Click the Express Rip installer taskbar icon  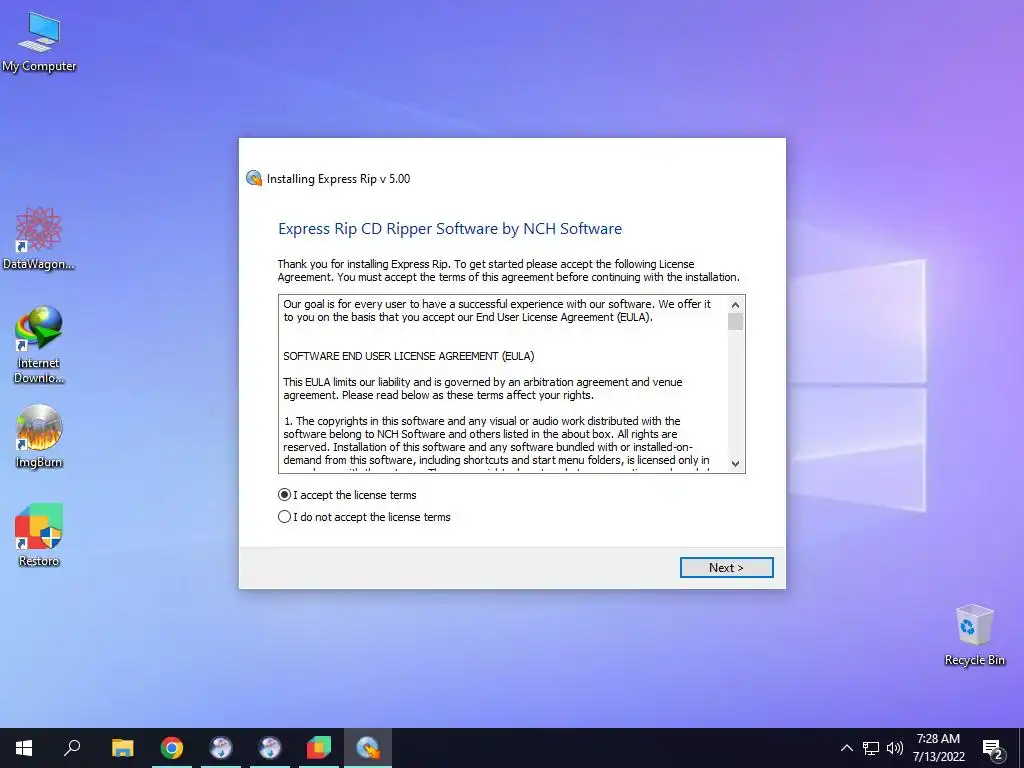point(368,748)
